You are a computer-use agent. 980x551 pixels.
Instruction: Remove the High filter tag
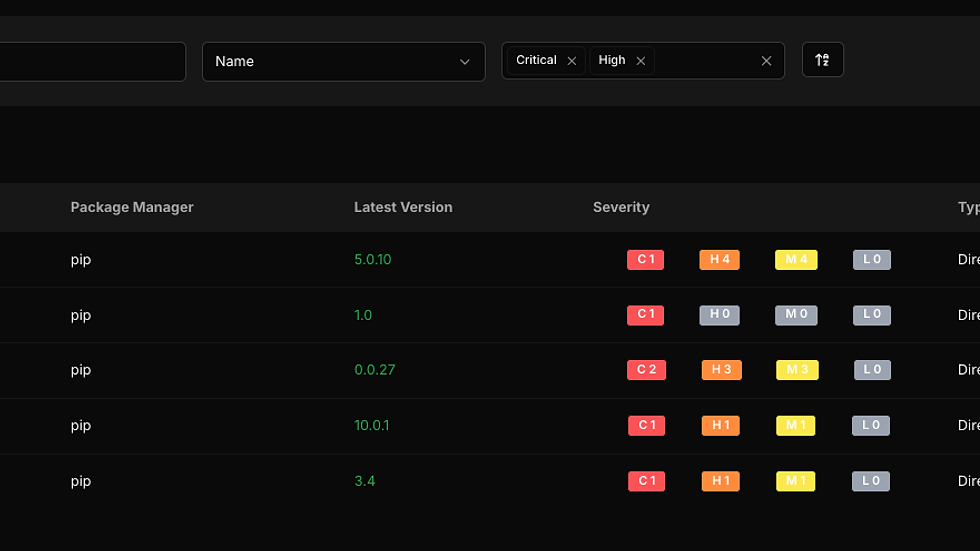click(641, 61)
